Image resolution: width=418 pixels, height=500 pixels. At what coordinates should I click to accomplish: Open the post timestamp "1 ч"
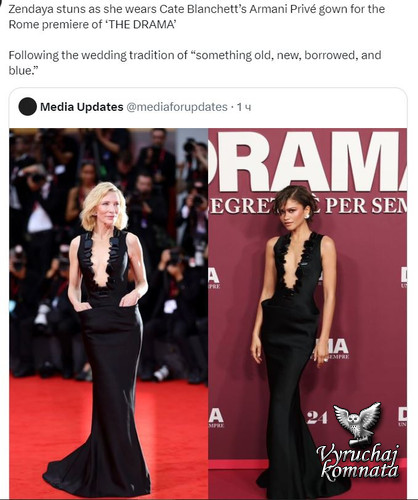(x=244, y=107)
